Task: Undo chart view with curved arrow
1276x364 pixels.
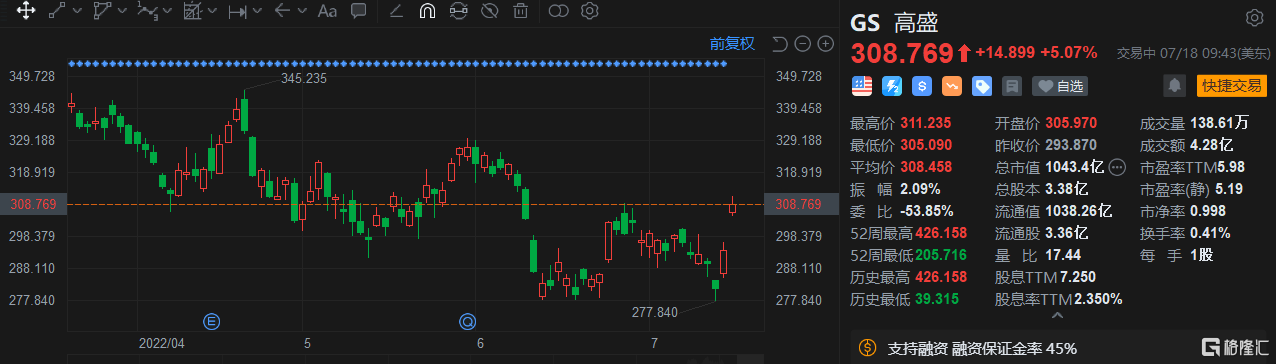Action: (781, 43)
